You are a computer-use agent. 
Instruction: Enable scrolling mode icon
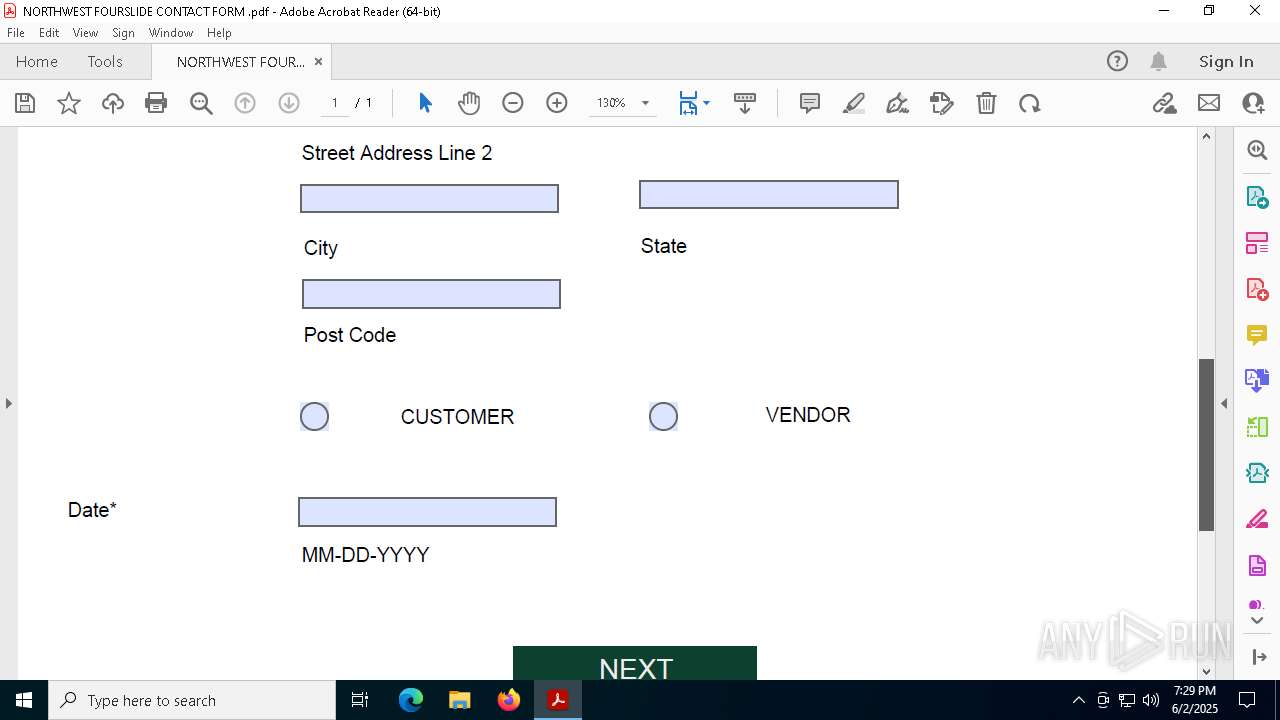pyautogui.click(x=745, y=103)
